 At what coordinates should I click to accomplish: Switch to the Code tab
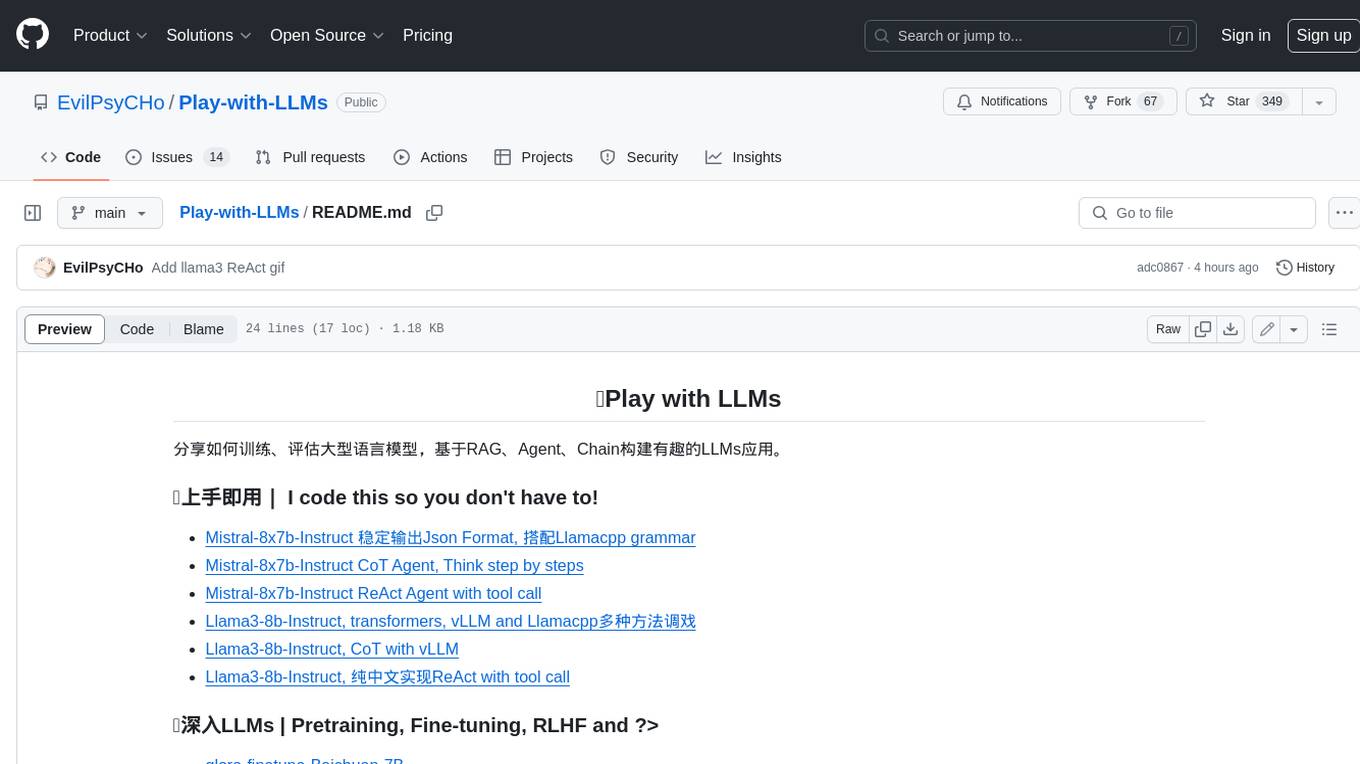(71, 157)
